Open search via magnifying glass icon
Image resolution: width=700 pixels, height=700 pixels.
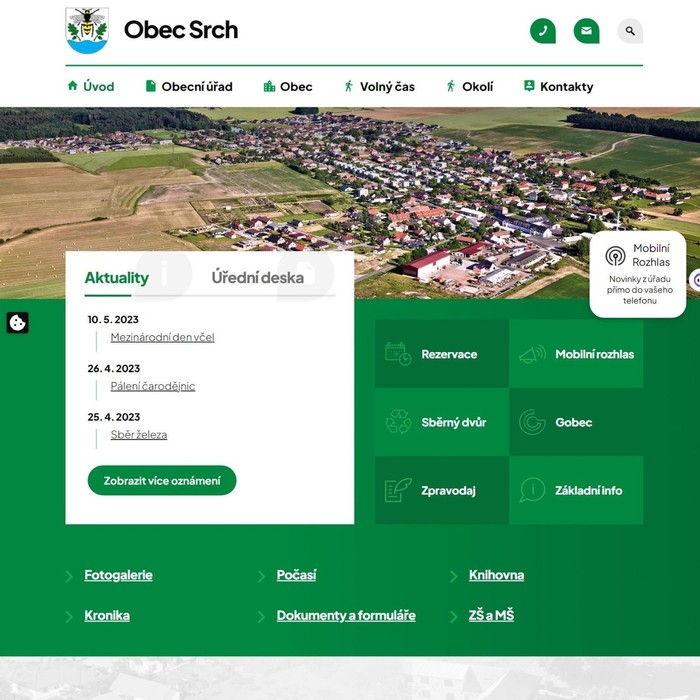click(630, 31)
